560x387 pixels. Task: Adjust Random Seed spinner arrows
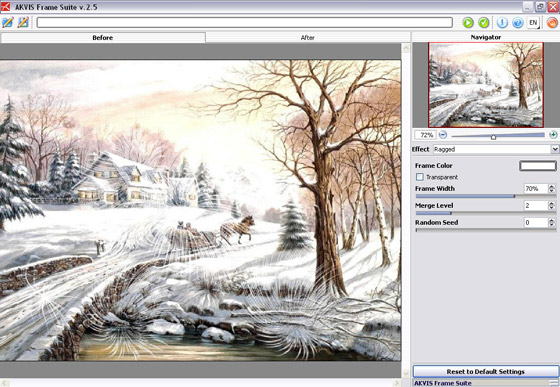pyautogui.click(x=552, y=222)
